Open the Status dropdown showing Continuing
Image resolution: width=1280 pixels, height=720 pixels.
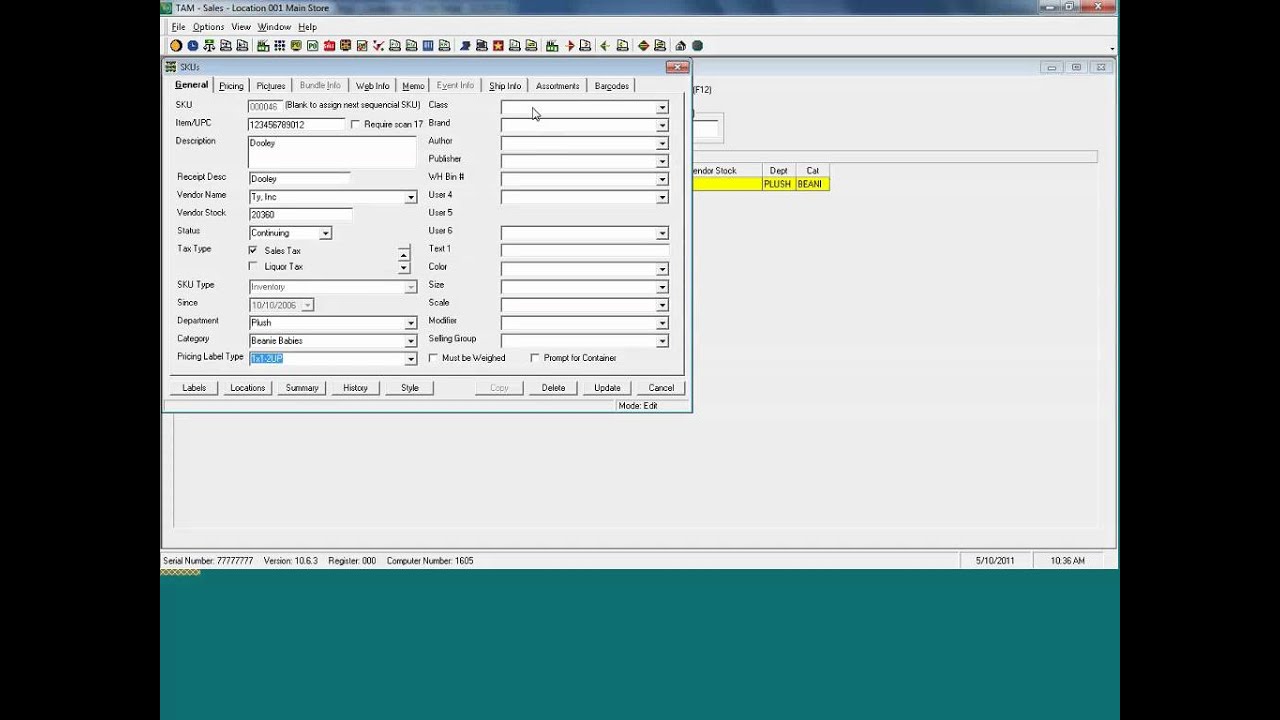325,233
